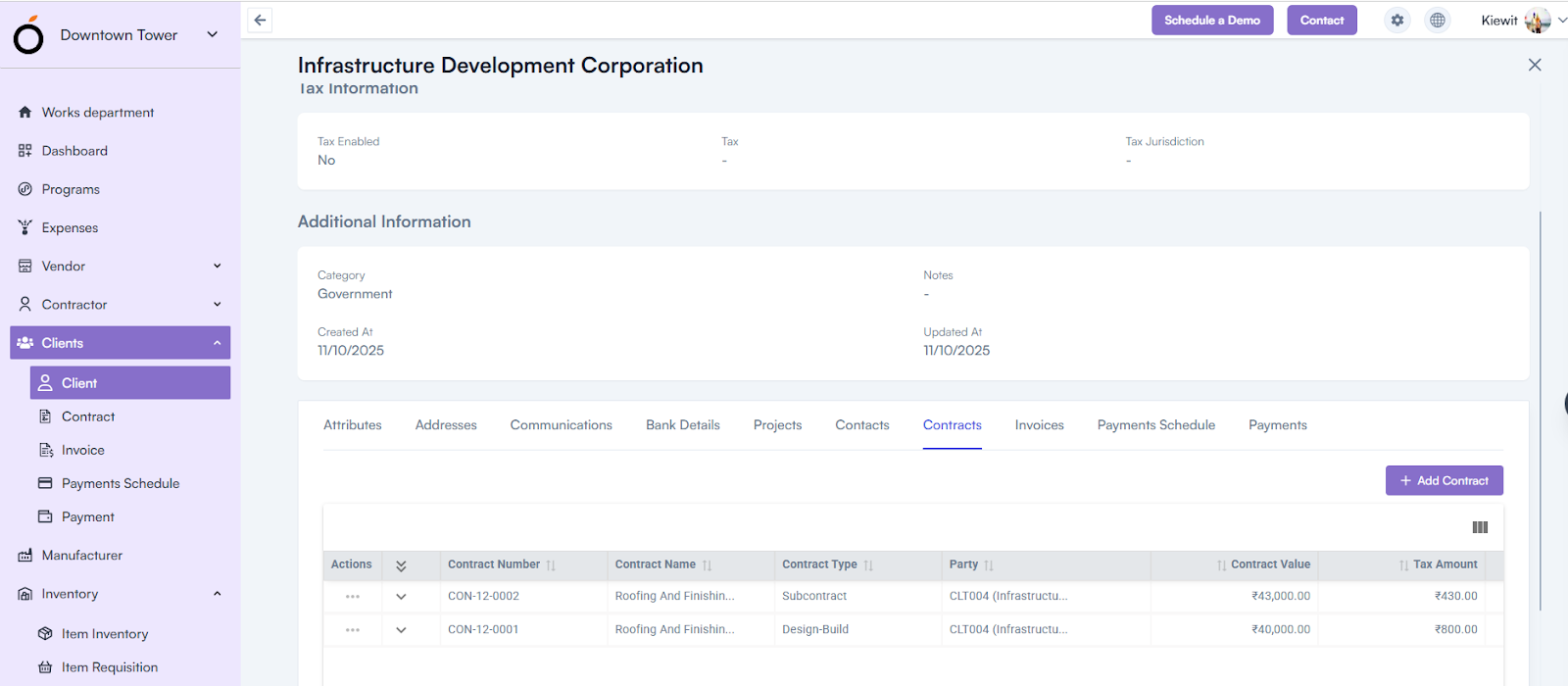Click the Programs icon in sidebar

25,189
